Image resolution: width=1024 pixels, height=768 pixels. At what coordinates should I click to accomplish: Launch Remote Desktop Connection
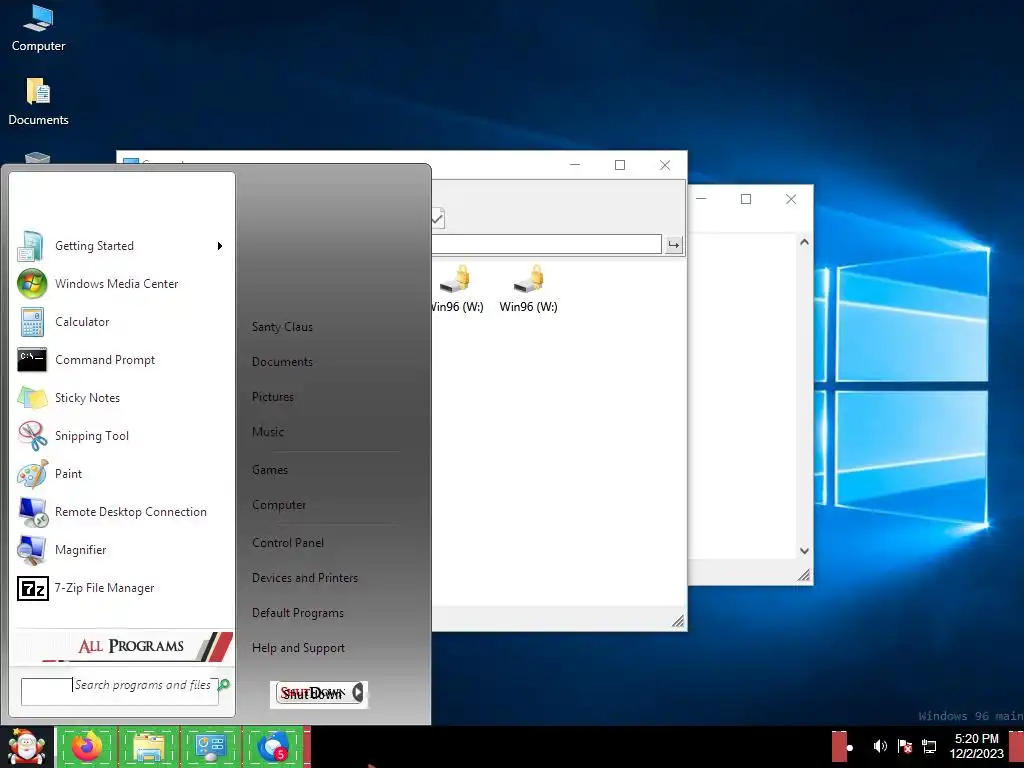121,512
